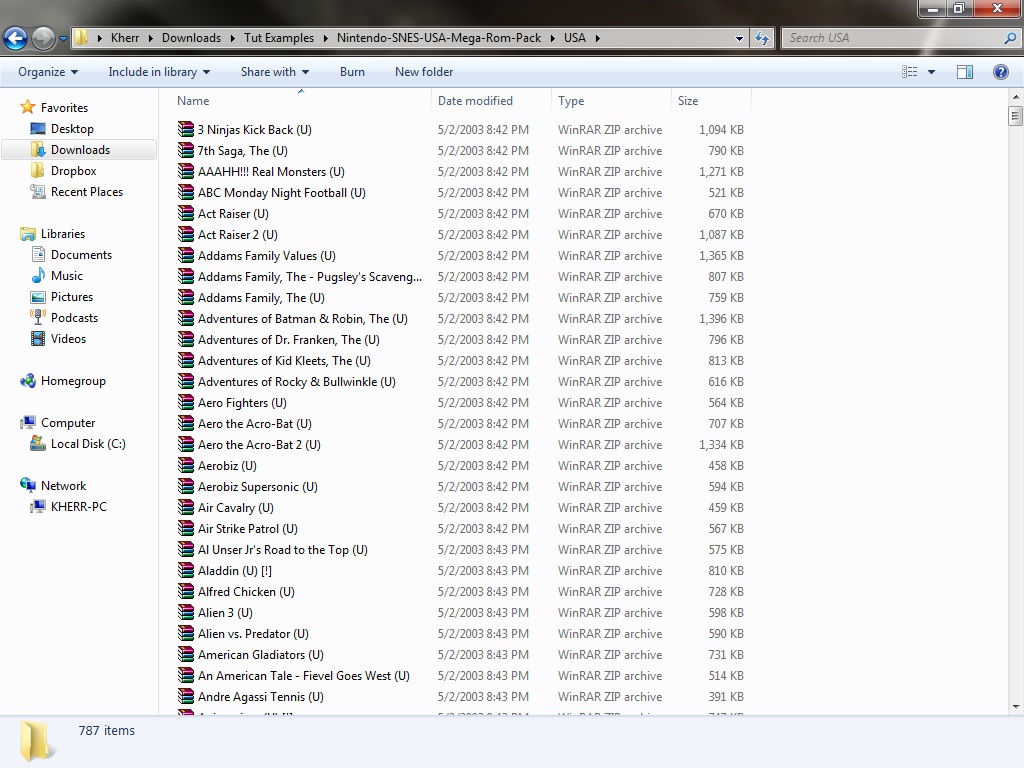The height and width of the screenshot is (768, 1024).
Task: Select the KHERR-PC network computer
Action: point(78,507)
